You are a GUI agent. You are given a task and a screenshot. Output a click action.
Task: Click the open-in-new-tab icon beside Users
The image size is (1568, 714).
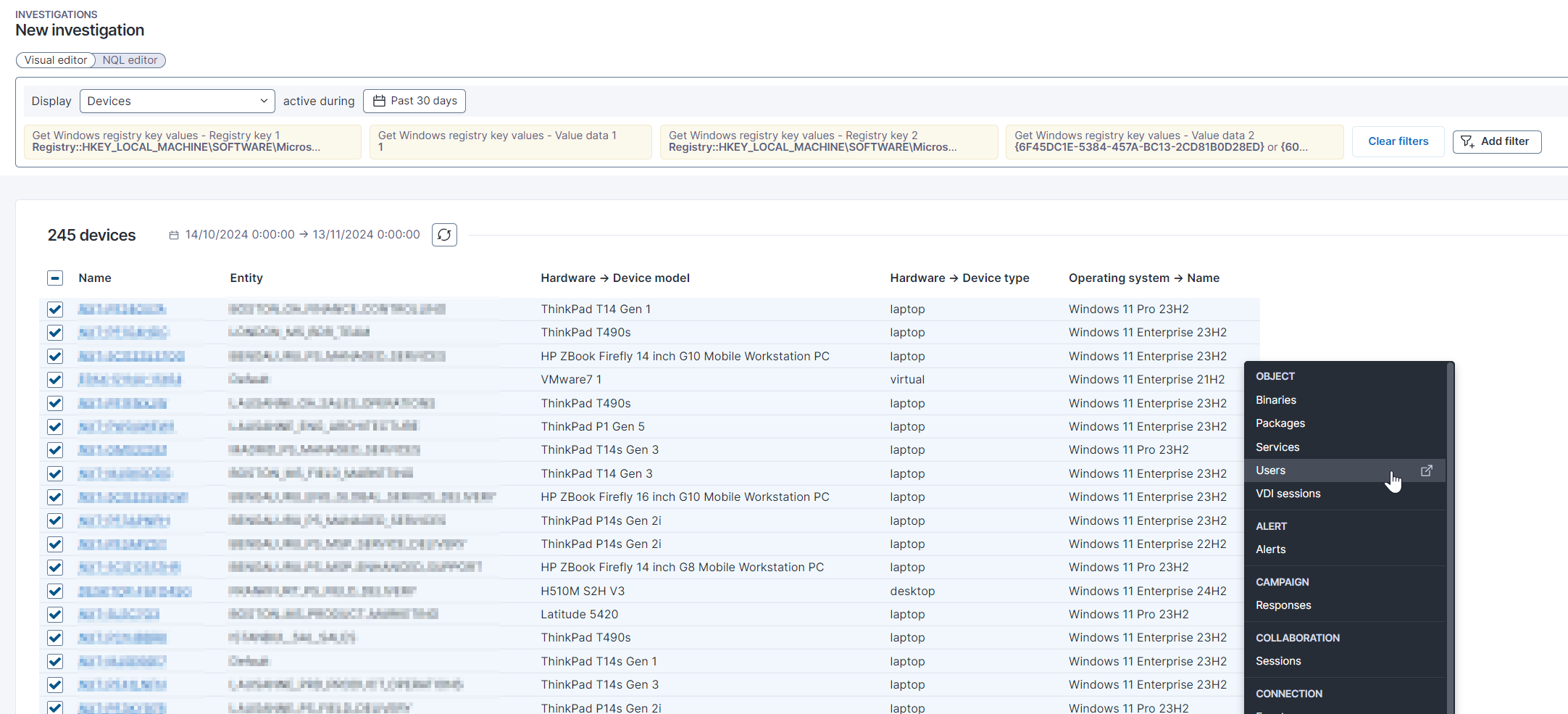click(x=1426, y=470)
